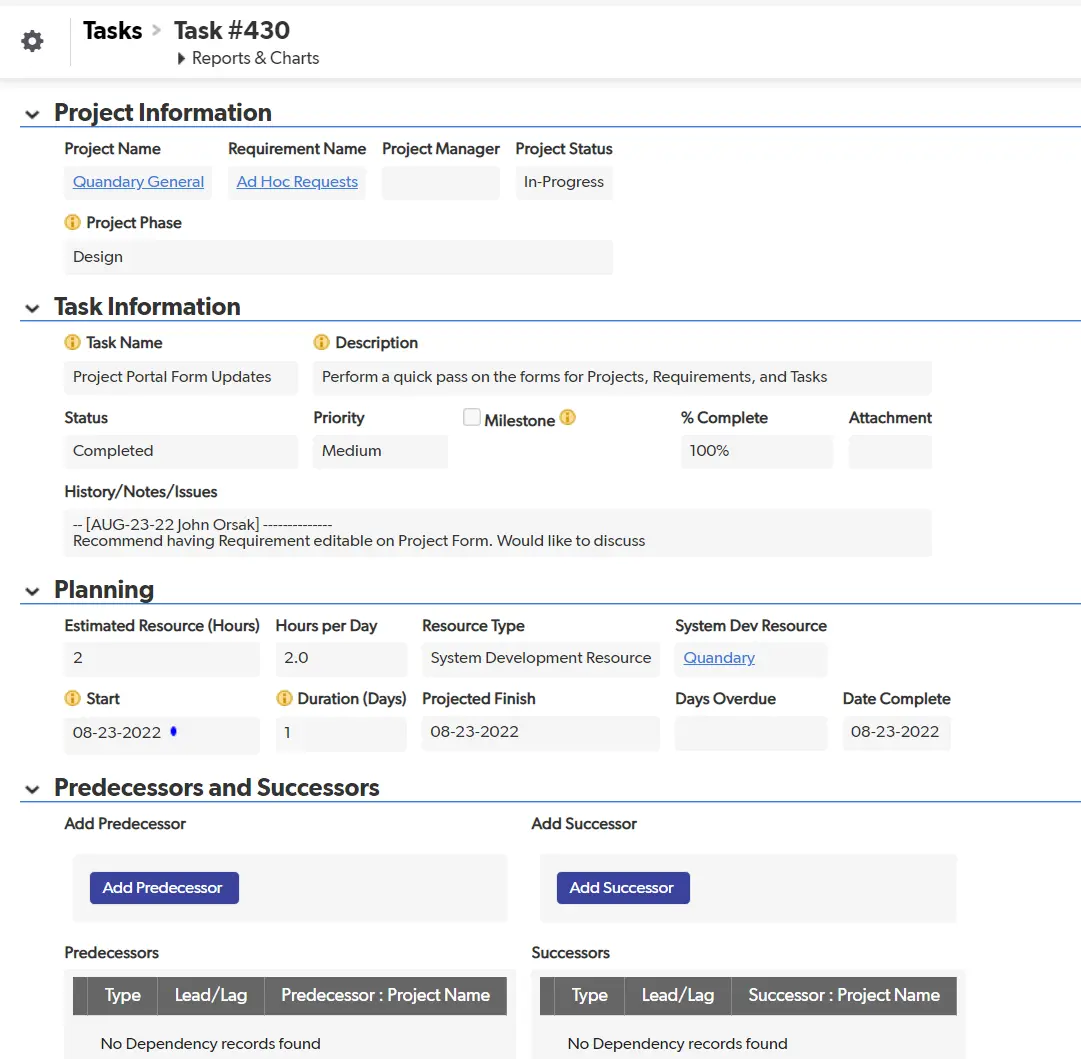Click the info icon beside Duration (Days)
Viewport: 1081px width, 1059px height.
tap(283, 698)
